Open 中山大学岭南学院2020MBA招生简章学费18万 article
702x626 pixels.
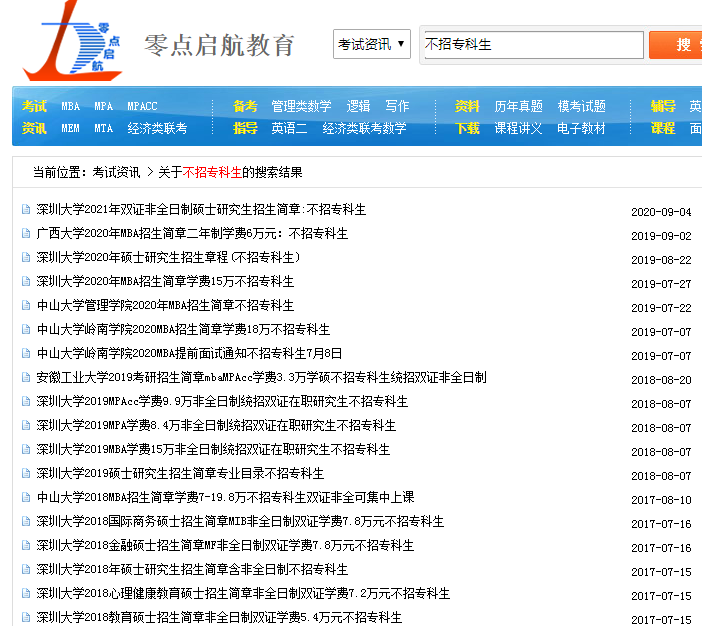(x=183, y=330)
